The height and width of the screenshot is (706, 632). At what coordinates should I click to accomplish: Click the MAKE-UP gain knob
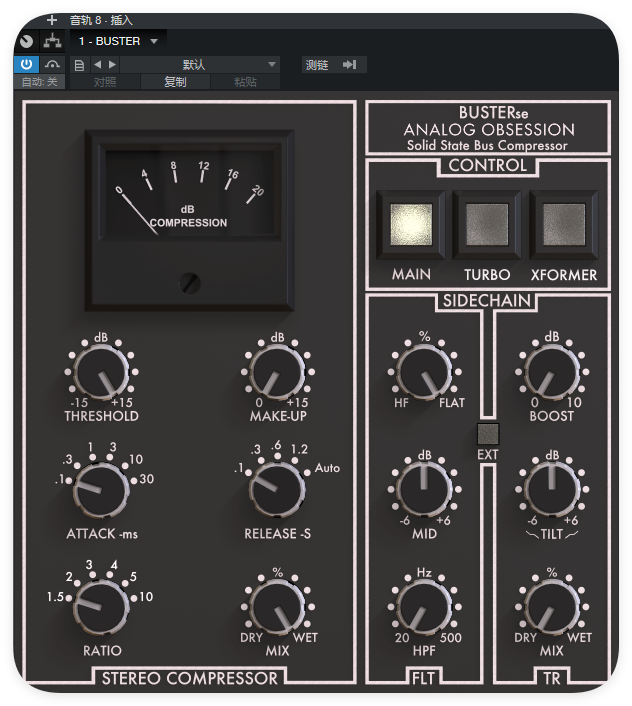(278, 372)
